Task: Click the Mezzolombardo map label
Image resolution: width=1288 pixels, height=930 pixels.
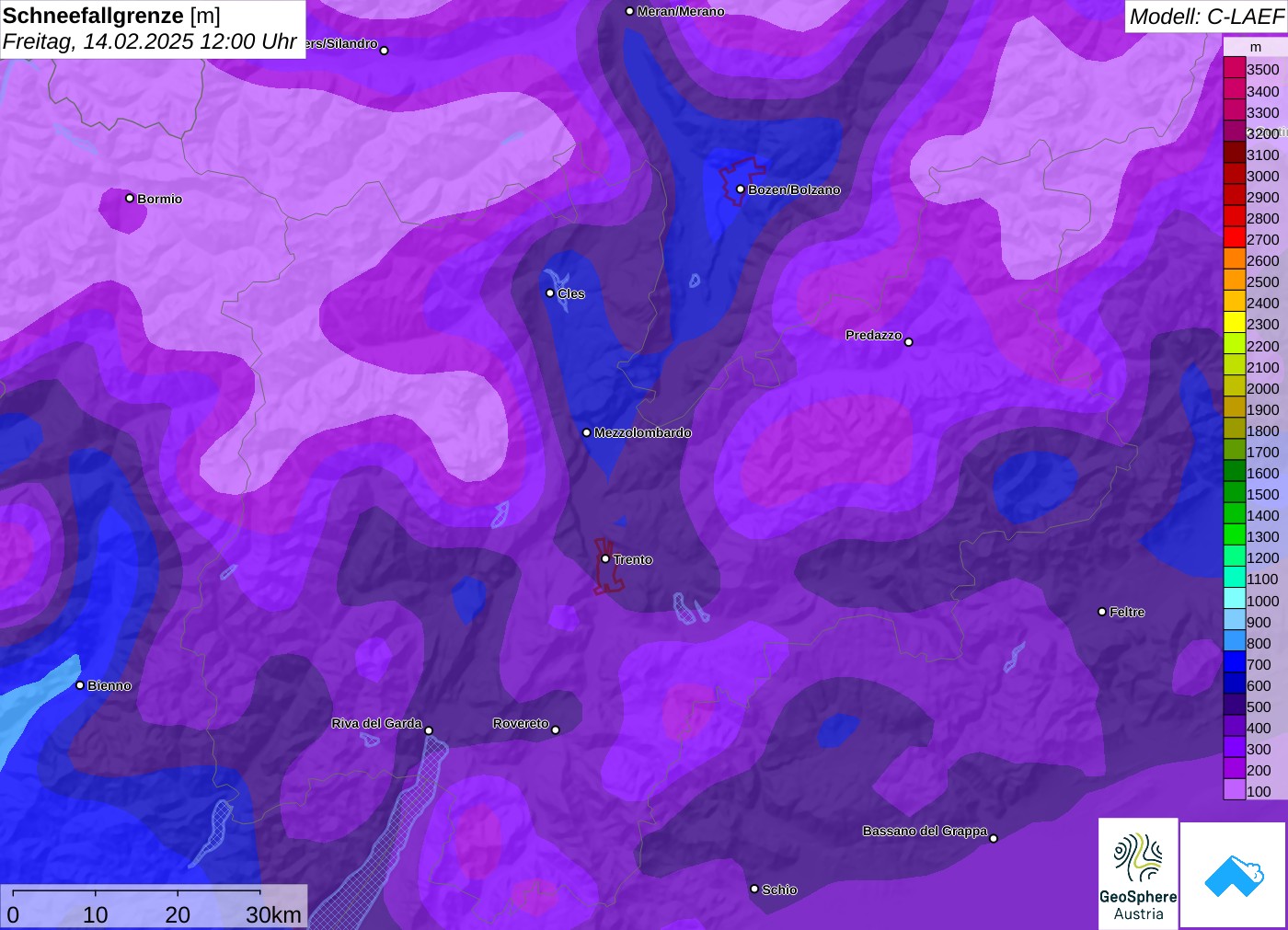Action: pyautogui.click(x=642, y=432)
